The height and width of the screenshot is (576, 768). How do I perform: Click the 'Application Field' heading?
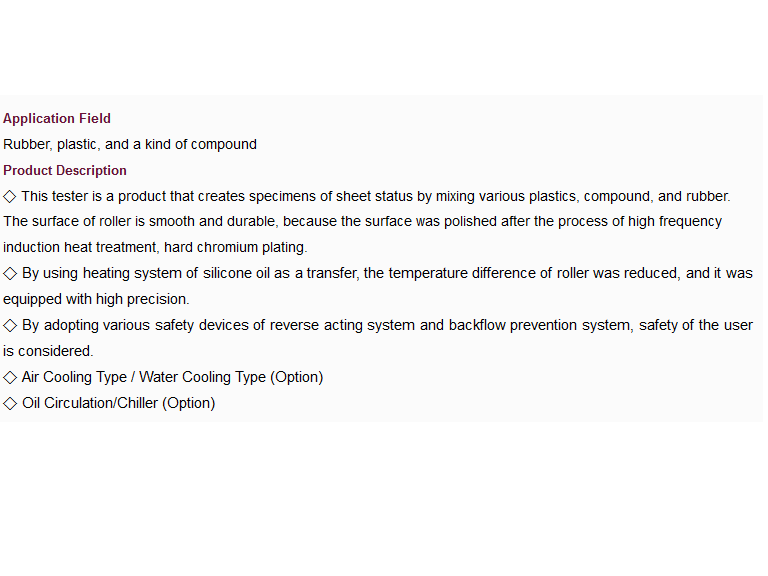pos(57,119)
